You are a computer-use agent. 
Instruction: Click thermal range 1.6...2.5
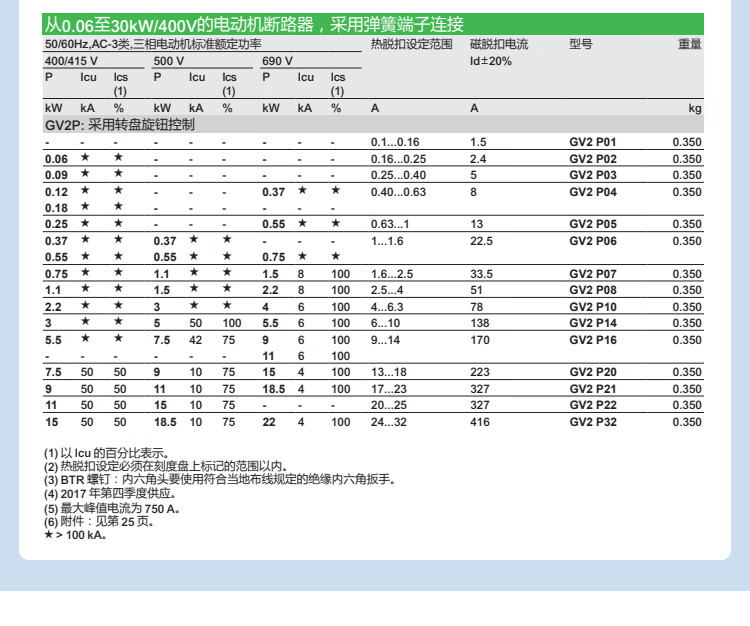392,274
